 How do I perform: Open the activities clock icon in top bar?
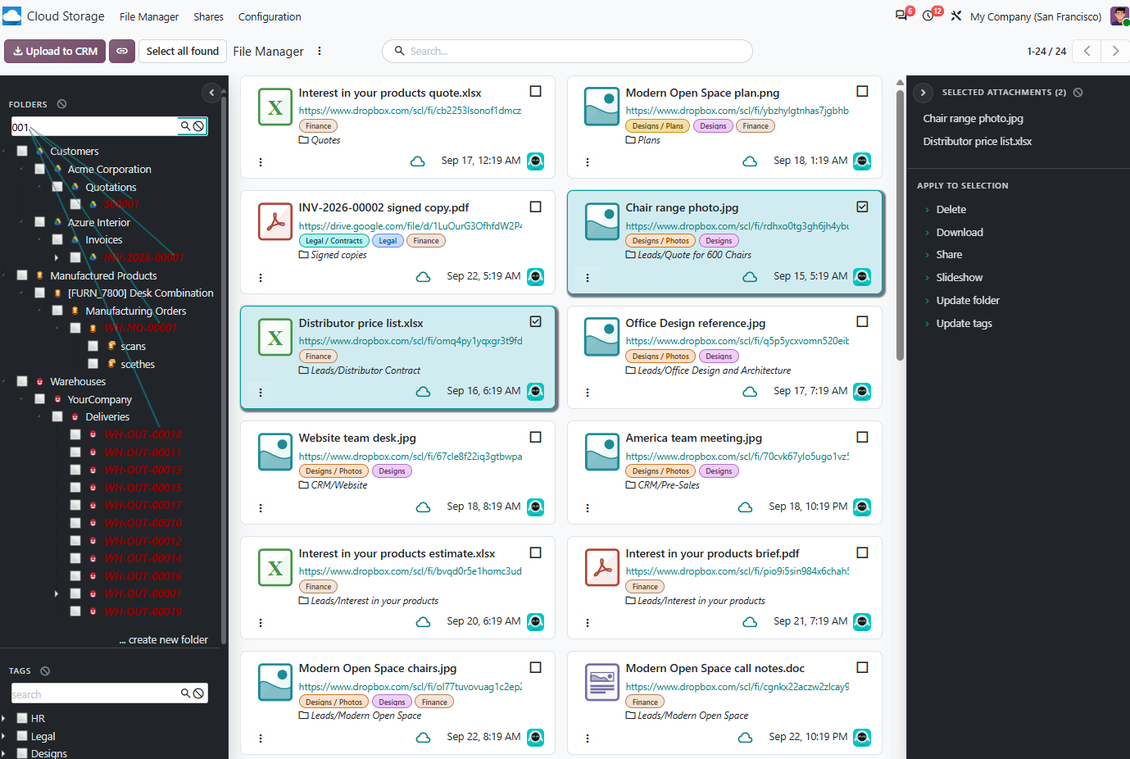[928, 15]
